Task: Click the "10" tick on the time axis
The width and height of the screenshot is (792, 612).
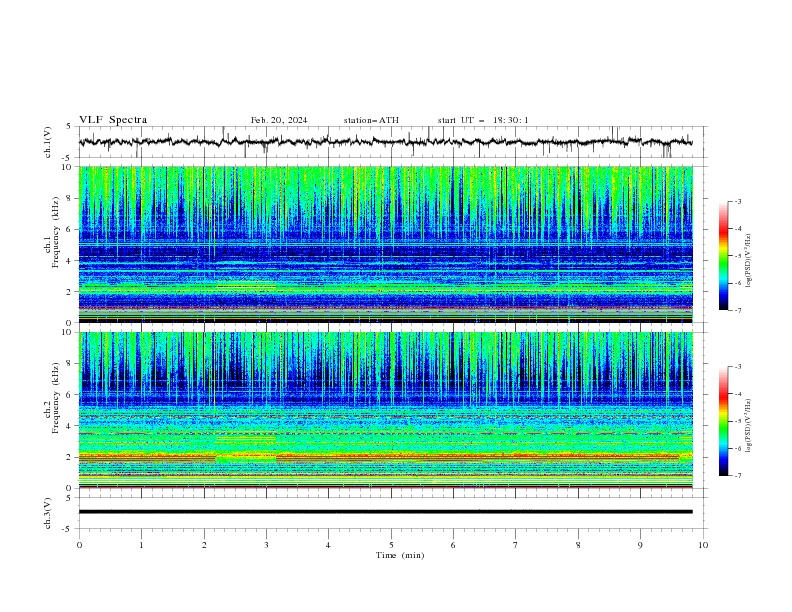Action: point(703,545)
